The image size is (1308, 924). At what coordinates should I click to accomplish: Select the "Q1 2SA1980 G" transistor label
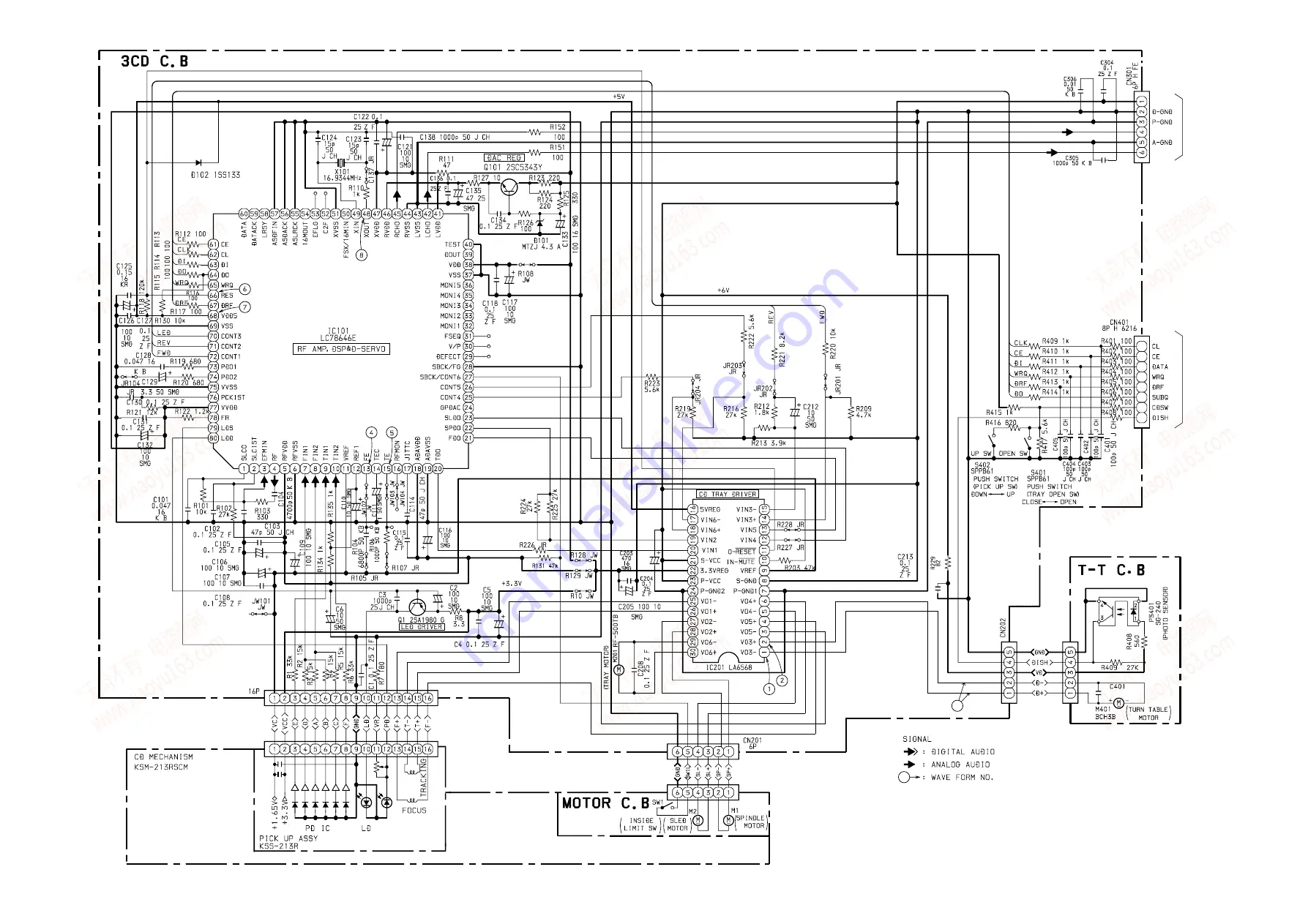point(421,620)
